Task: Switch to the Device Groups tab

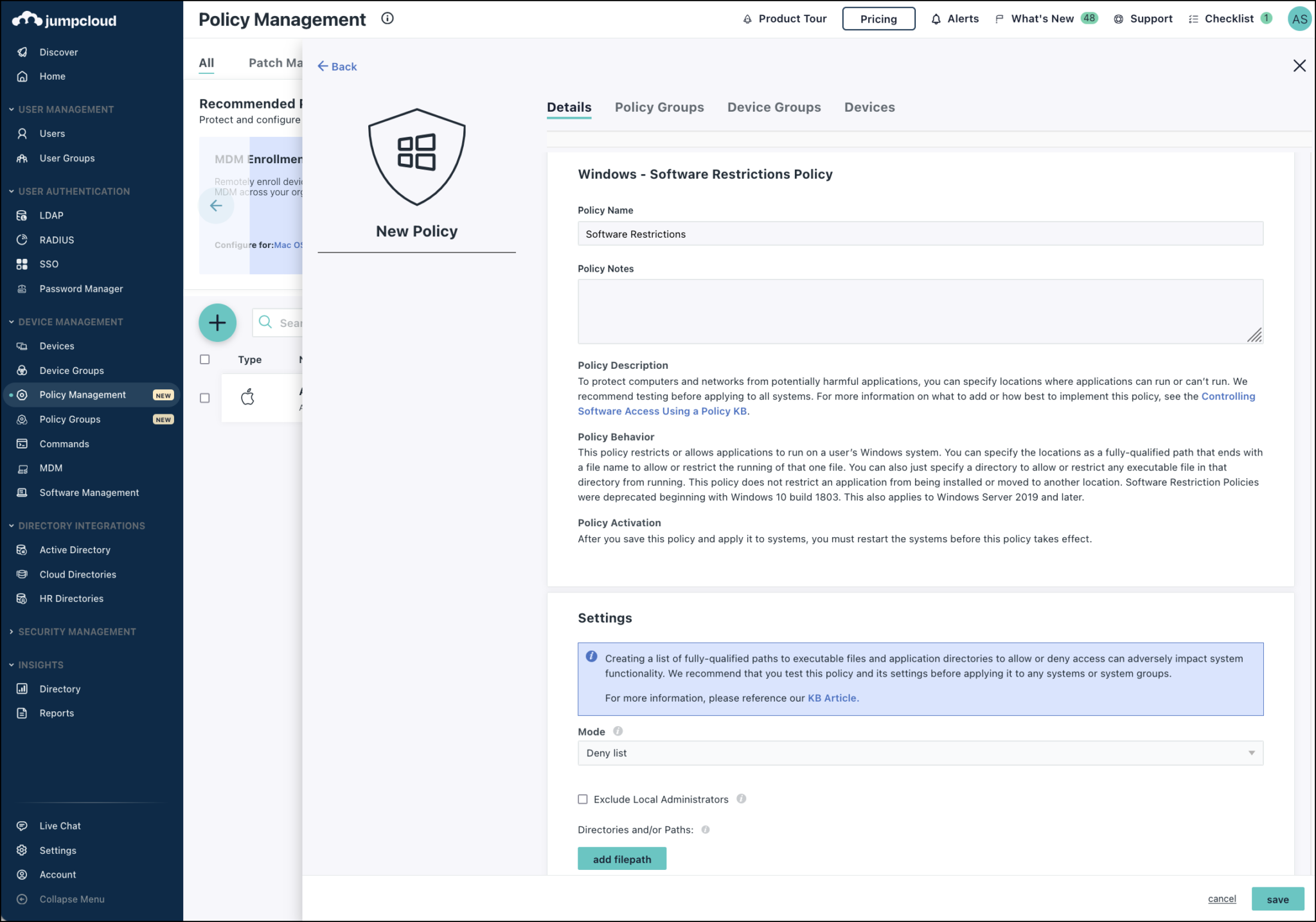Action: (774, 107)
